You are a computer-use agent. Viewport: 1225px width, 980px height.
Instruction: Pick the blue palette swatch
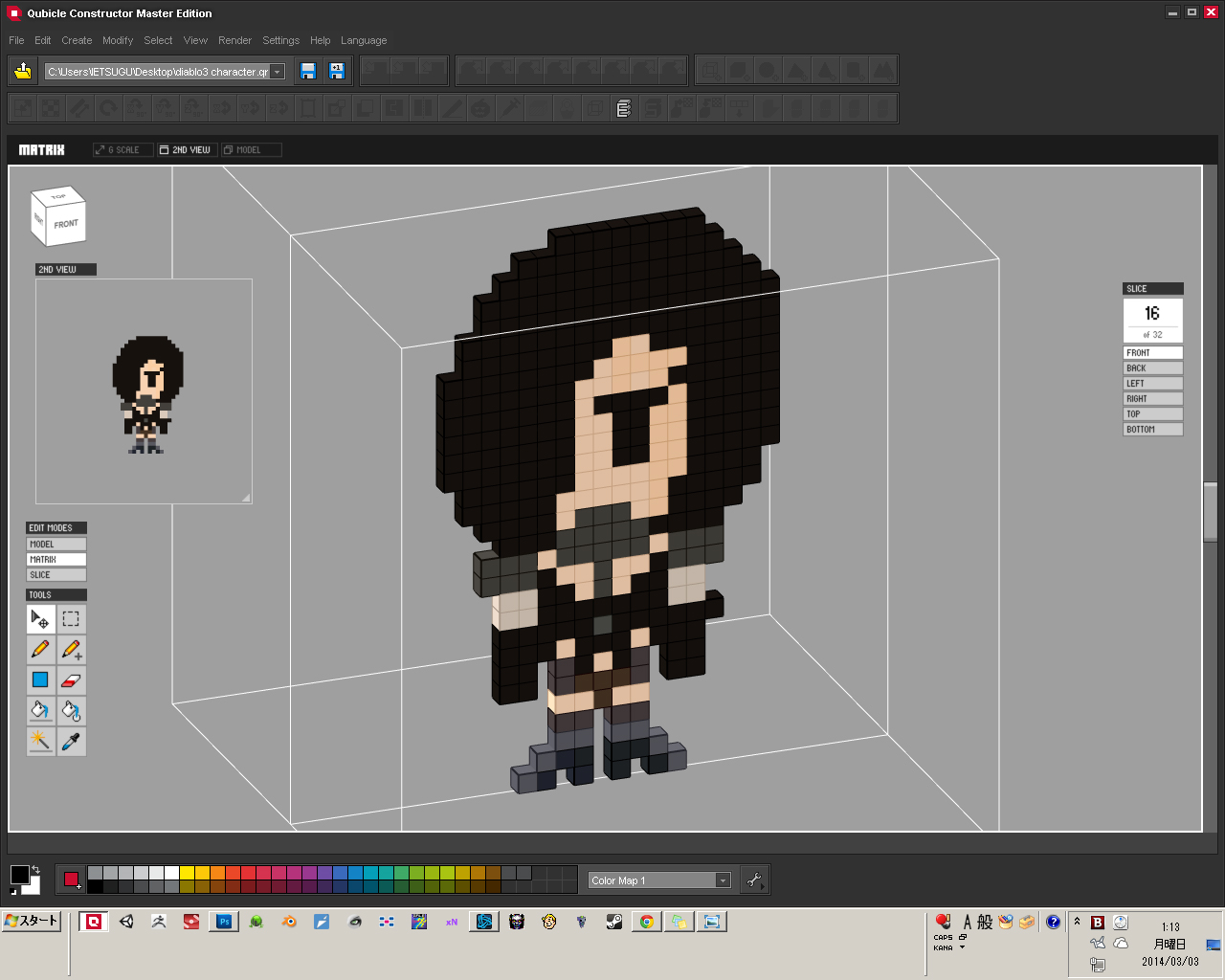(x=355, y=873)
